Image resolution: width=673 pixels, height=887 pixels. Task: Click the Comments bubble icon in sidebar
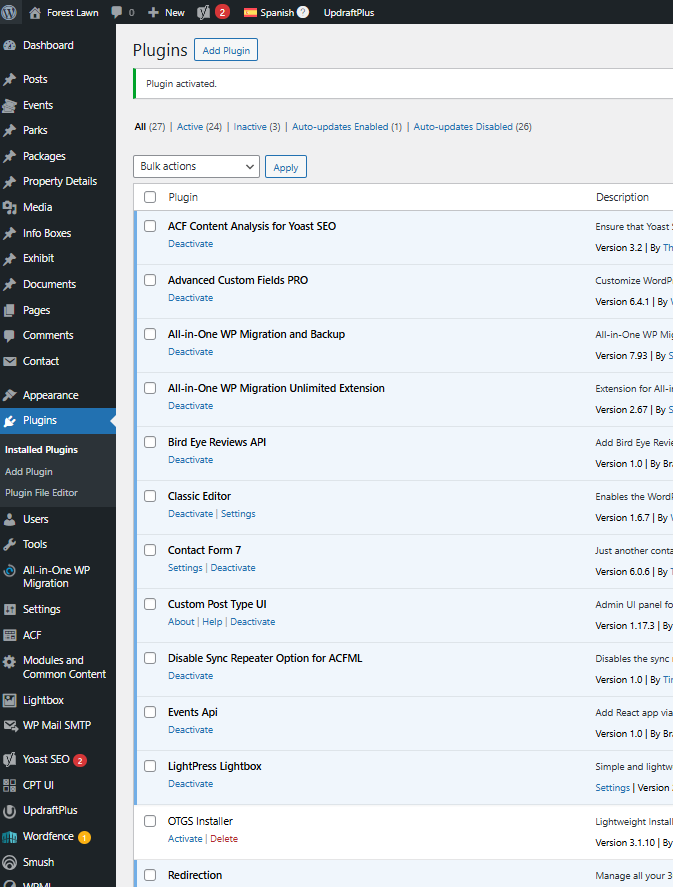point(10,335)
